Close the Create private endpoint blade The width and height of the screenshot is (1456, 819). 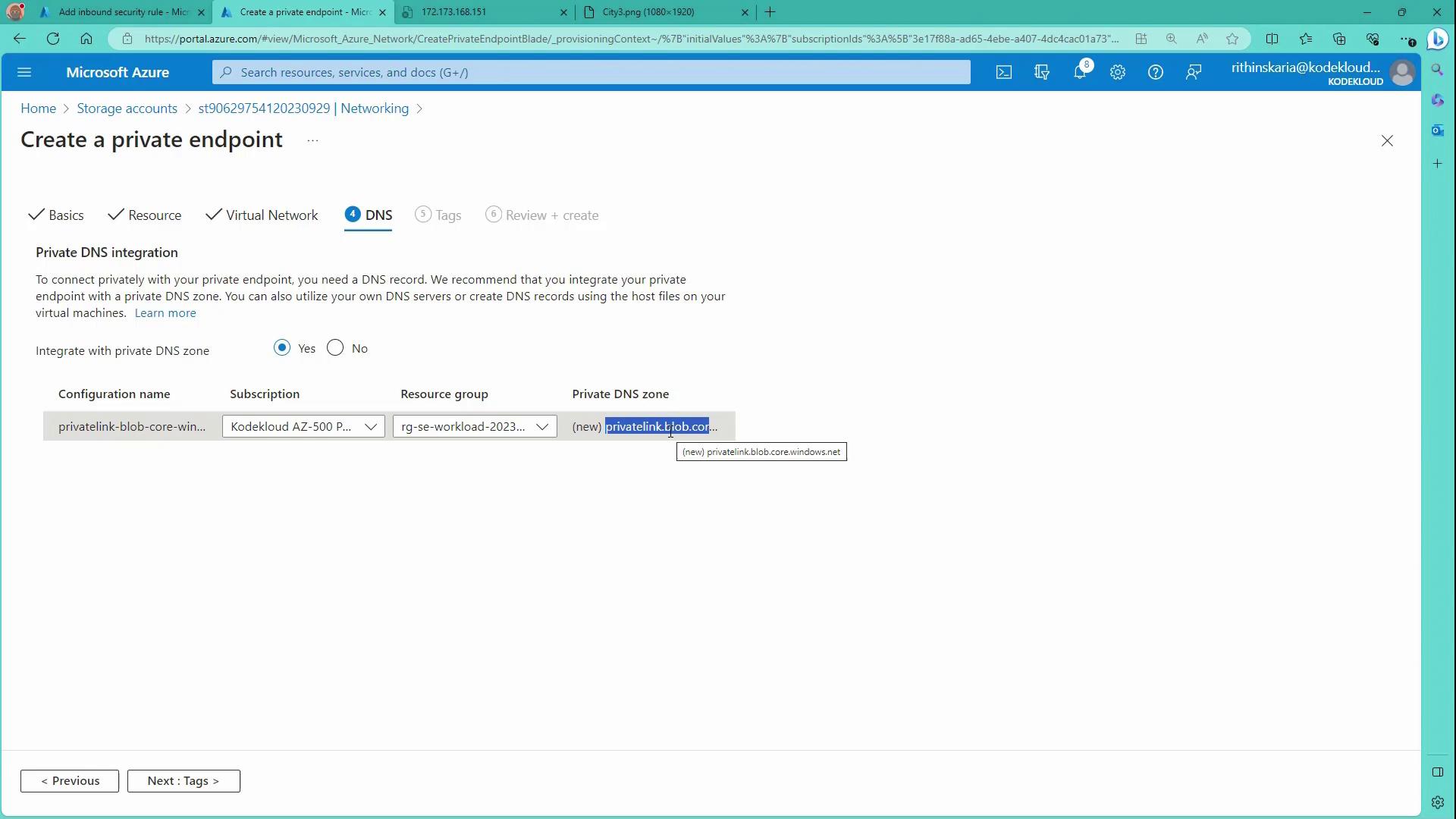[1386, 141]
